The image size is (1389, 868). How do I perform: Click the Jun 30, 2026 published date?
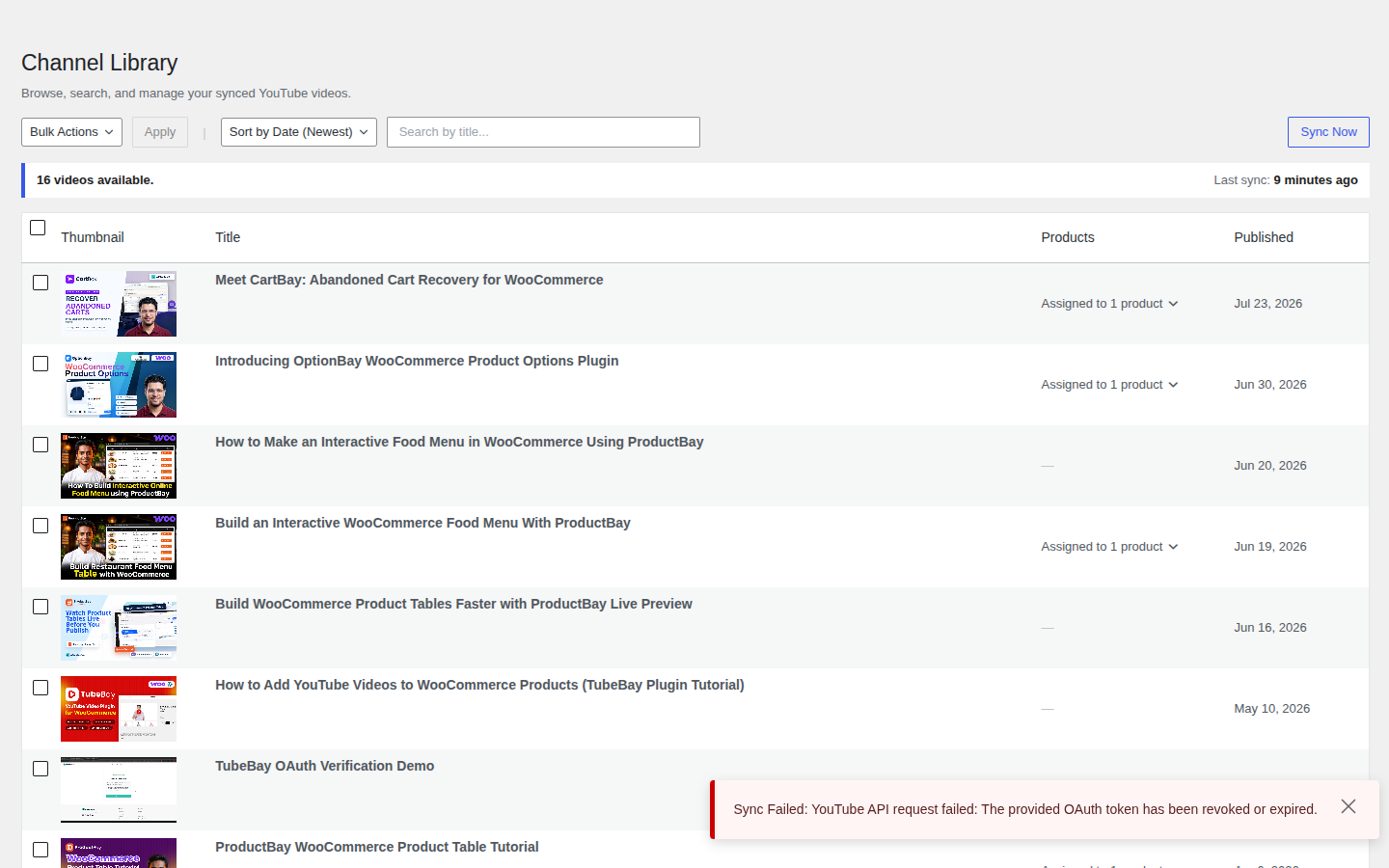1270,385
